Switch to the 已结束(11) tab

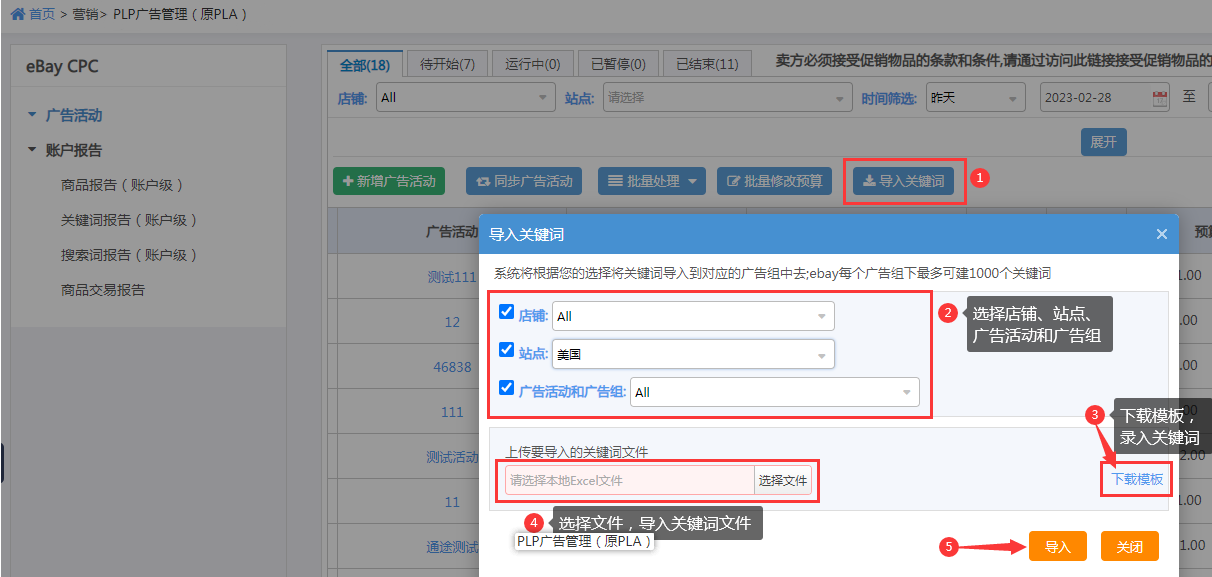(707, 64)
